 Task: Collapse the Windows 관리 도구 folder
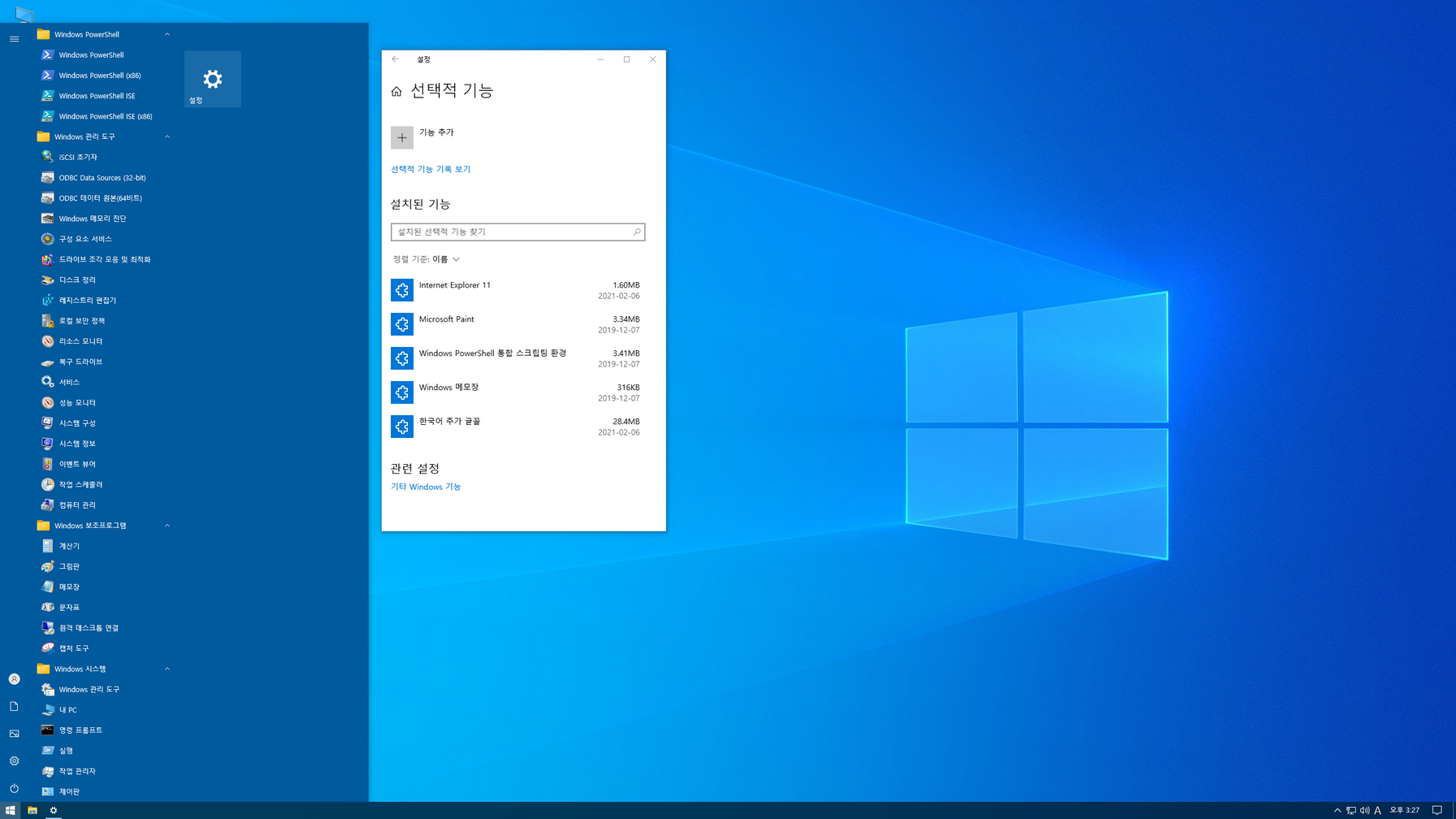167,136
